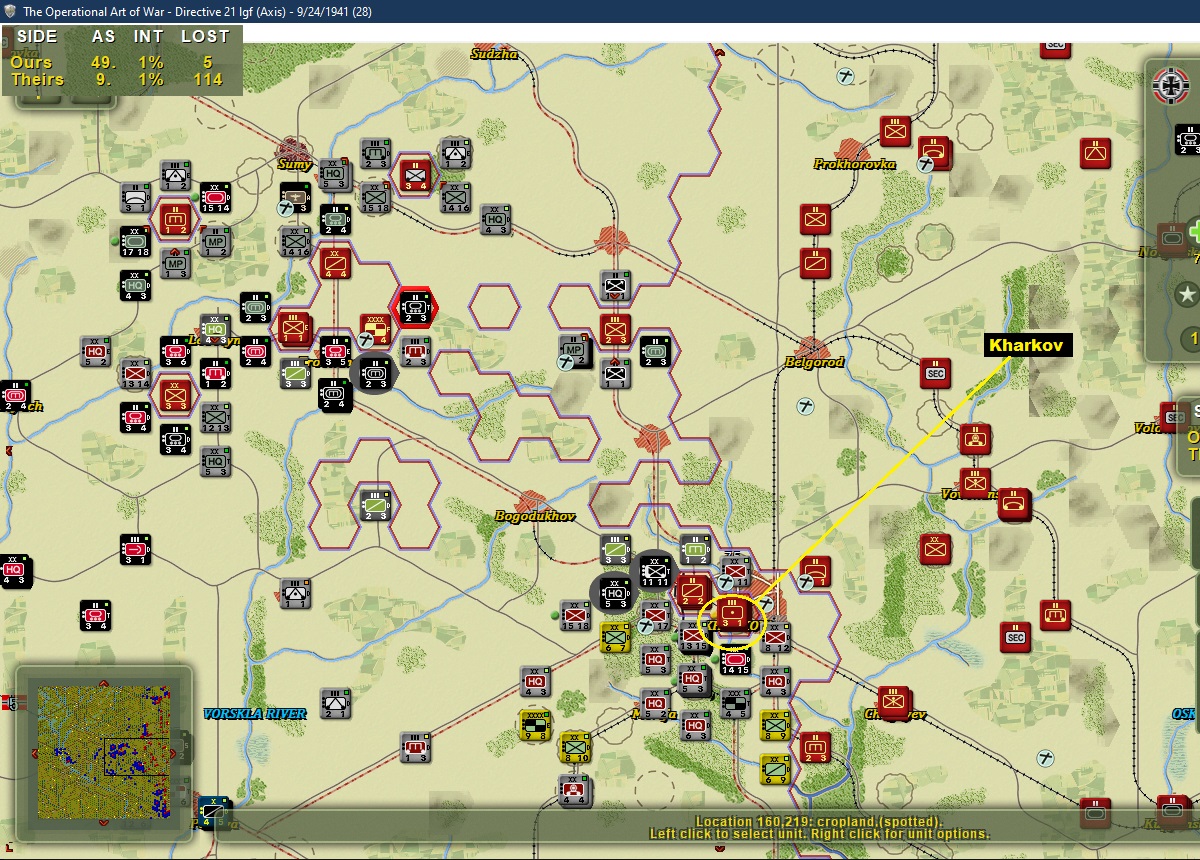This screenshot has height=860, width=1200.
Task: Click highlighted black 2-3 unit in red hex
Action: tap(414, 307)
